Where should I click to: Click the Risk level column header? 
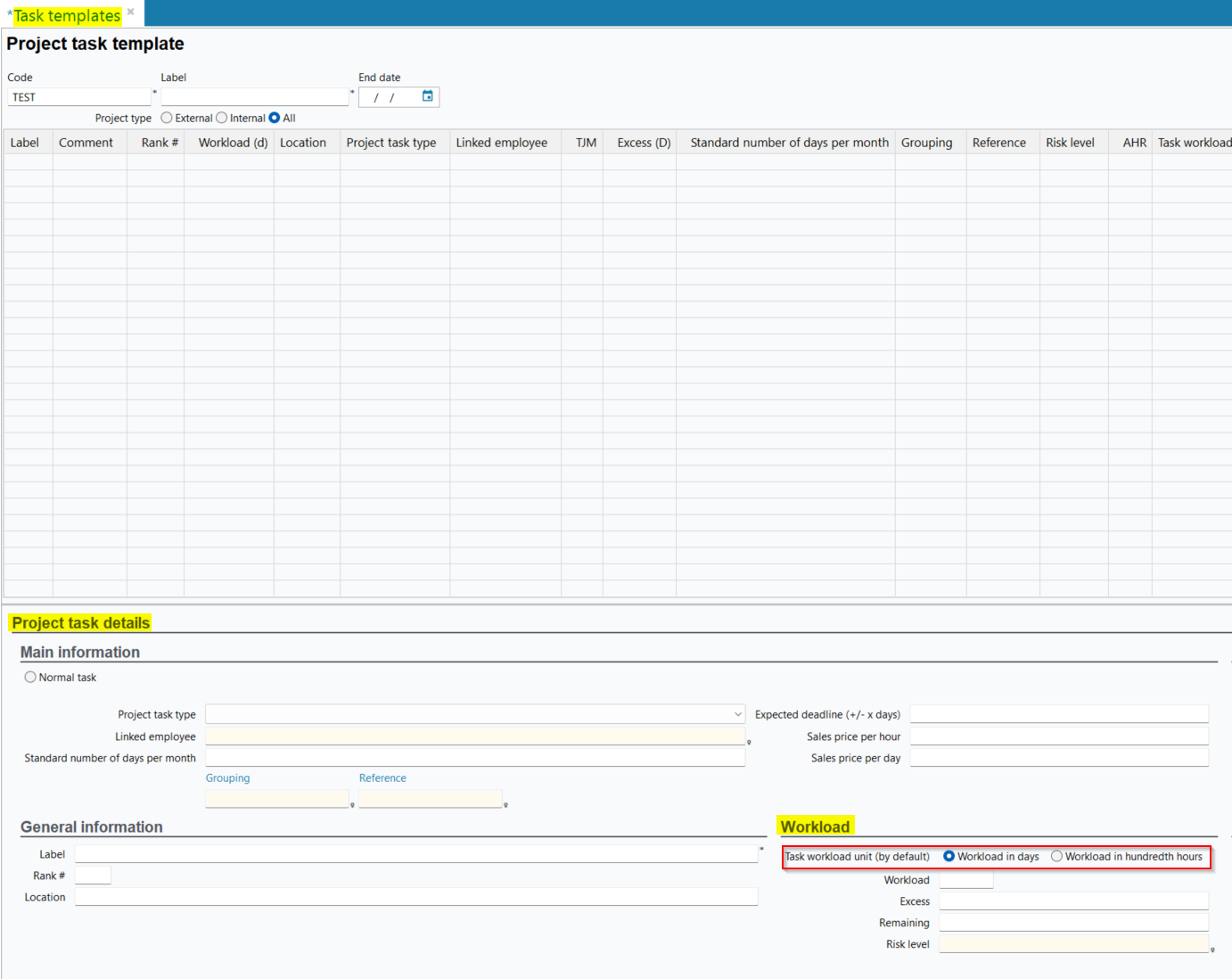[1070, 143]
